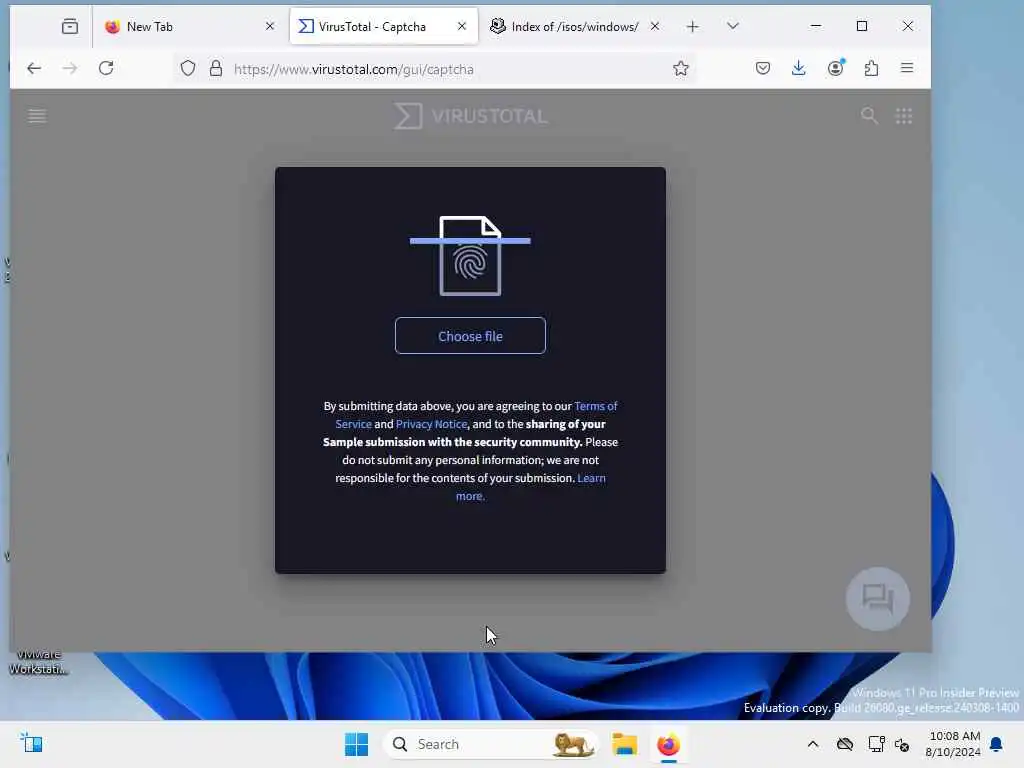Image resolution: width=1024 pixels, height=768 pixels.
Task: View site security padlock information
Action: pos(216,69)
